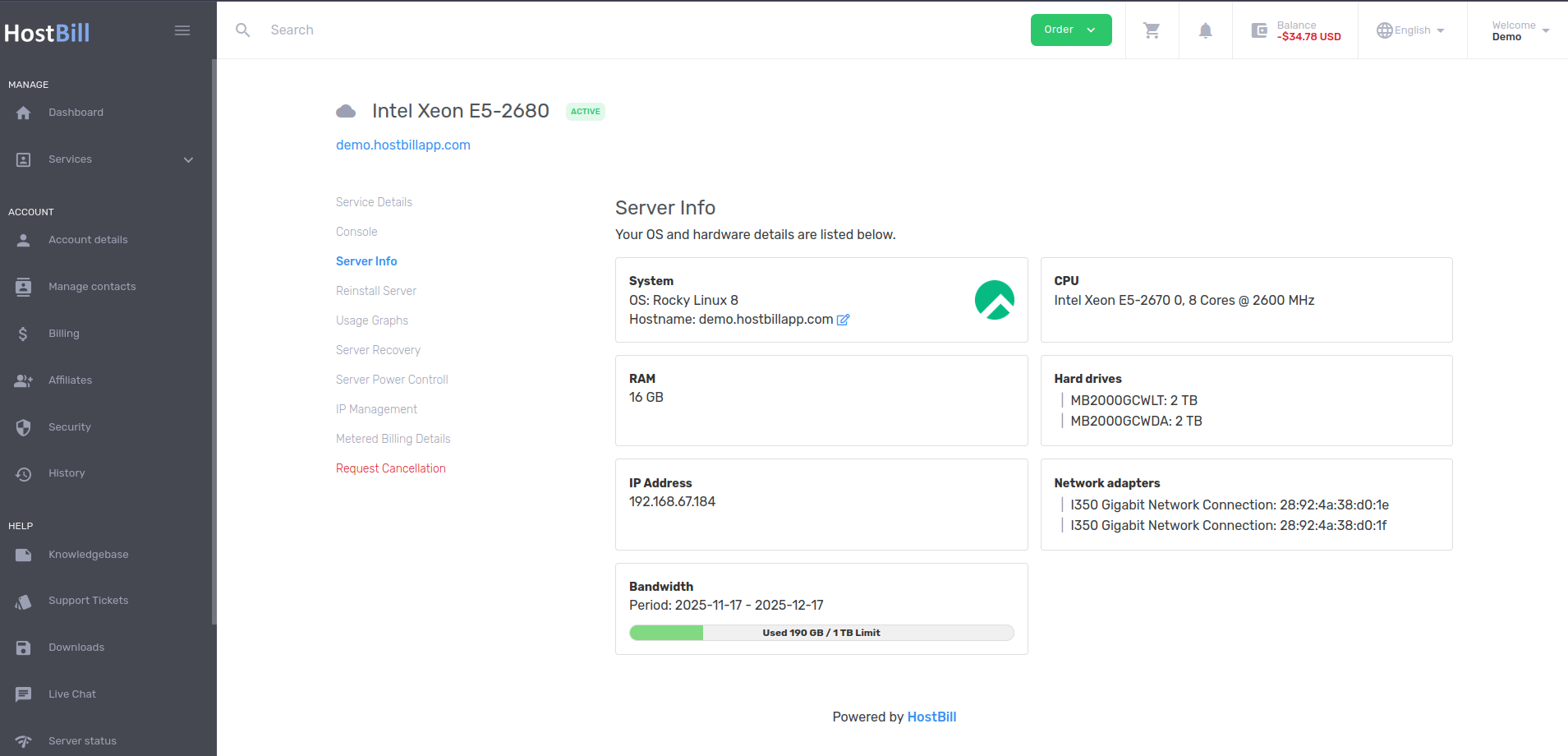Click the balance wallet icon

(1258, 30)
